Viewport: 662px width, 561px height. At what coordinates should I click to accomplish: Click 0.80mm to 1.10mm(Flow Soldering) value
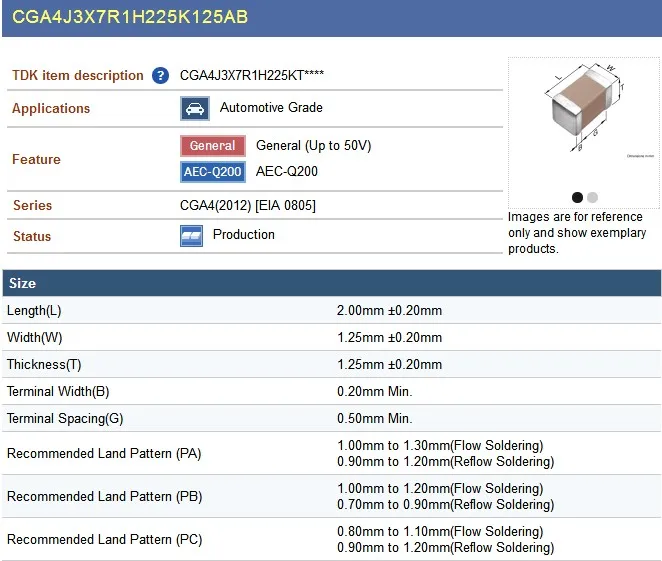tap(440, 532)
